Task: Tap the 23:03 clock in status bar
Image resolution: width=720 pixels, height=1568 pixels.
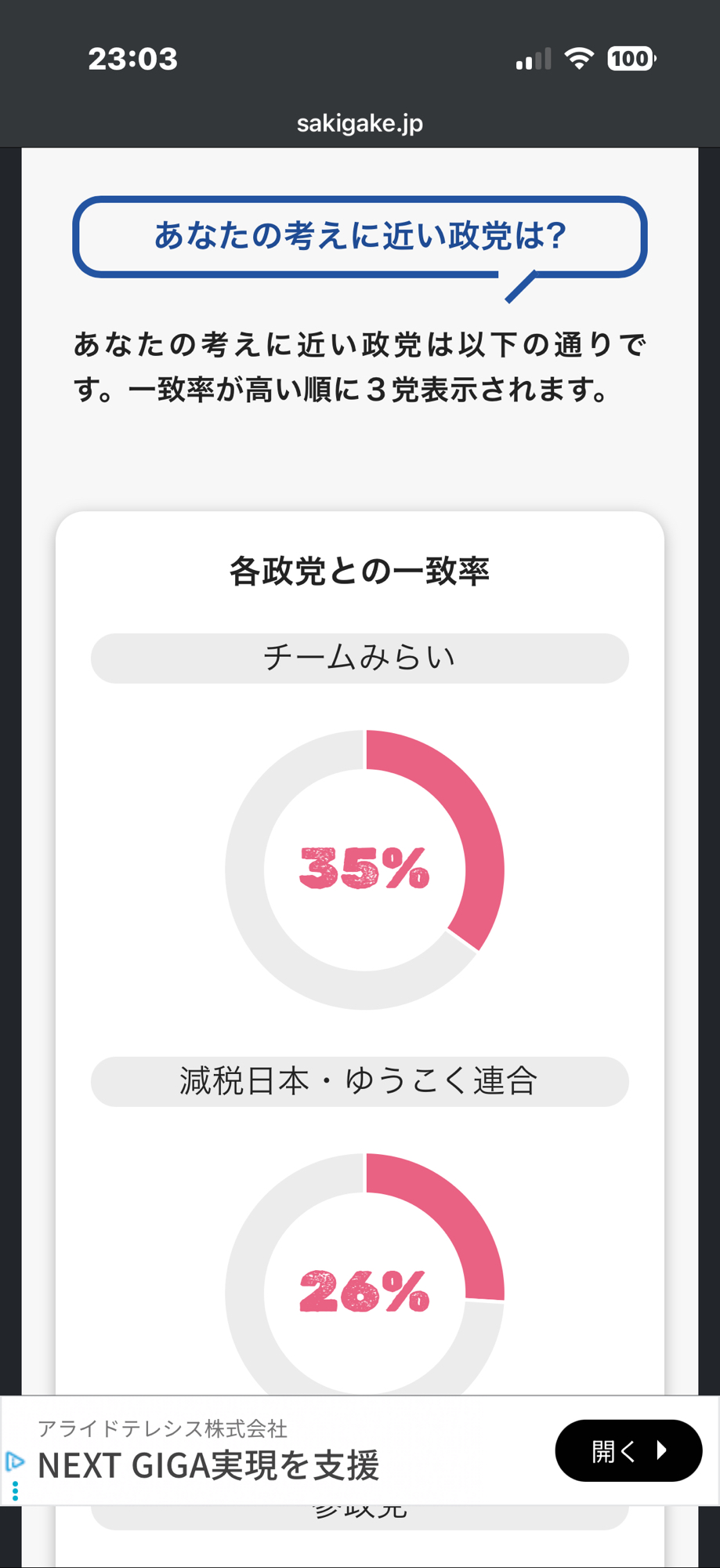Action: pos(133,59)
